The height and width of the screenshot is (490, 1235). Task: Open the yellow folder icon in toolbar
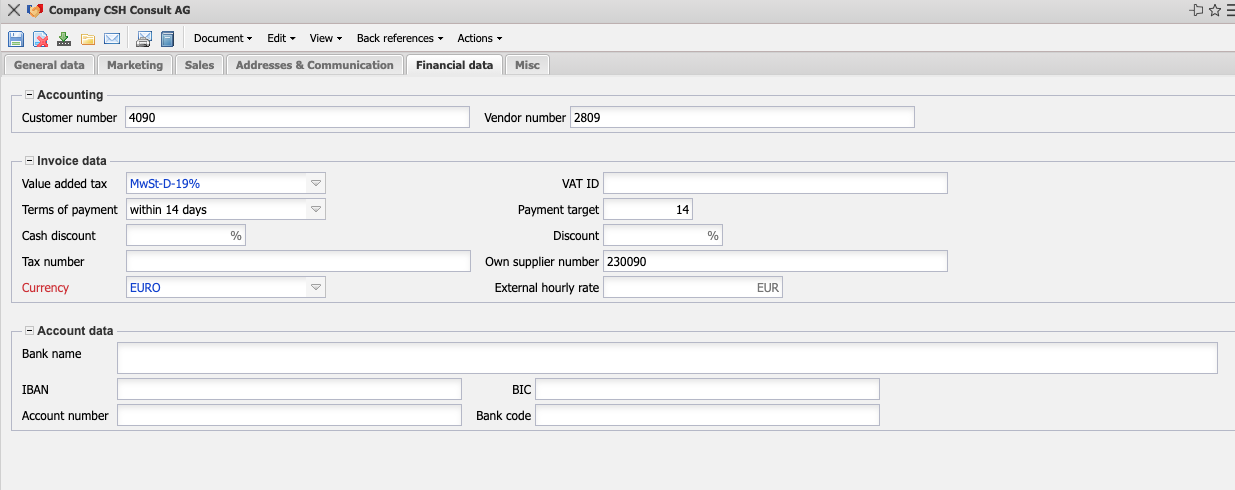tap(88, 39)
